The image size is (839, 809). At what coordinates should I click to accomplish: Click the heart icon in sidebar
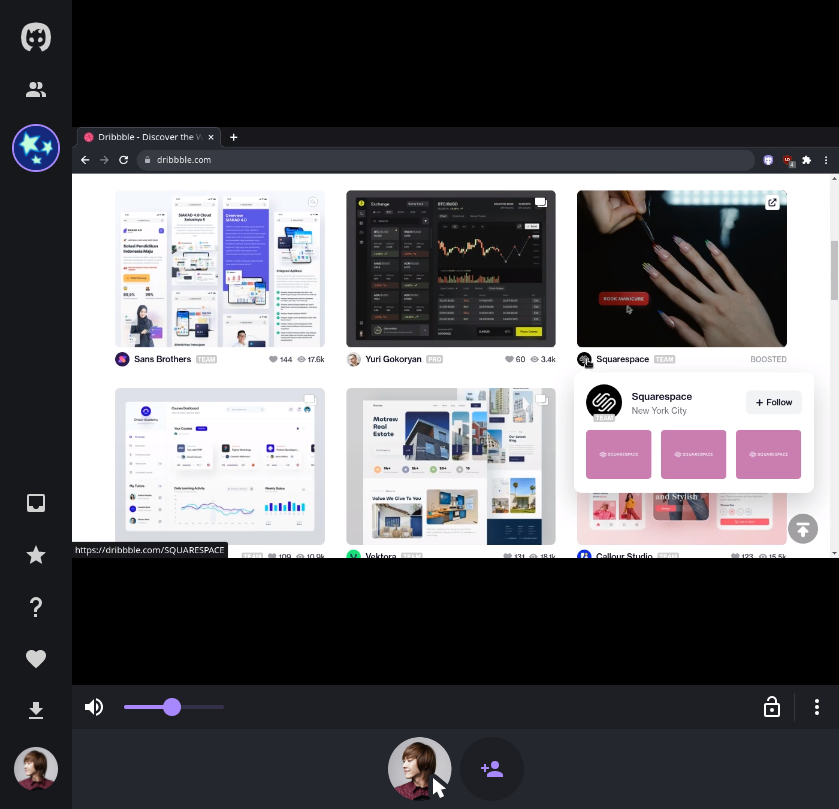coord(36,658)
